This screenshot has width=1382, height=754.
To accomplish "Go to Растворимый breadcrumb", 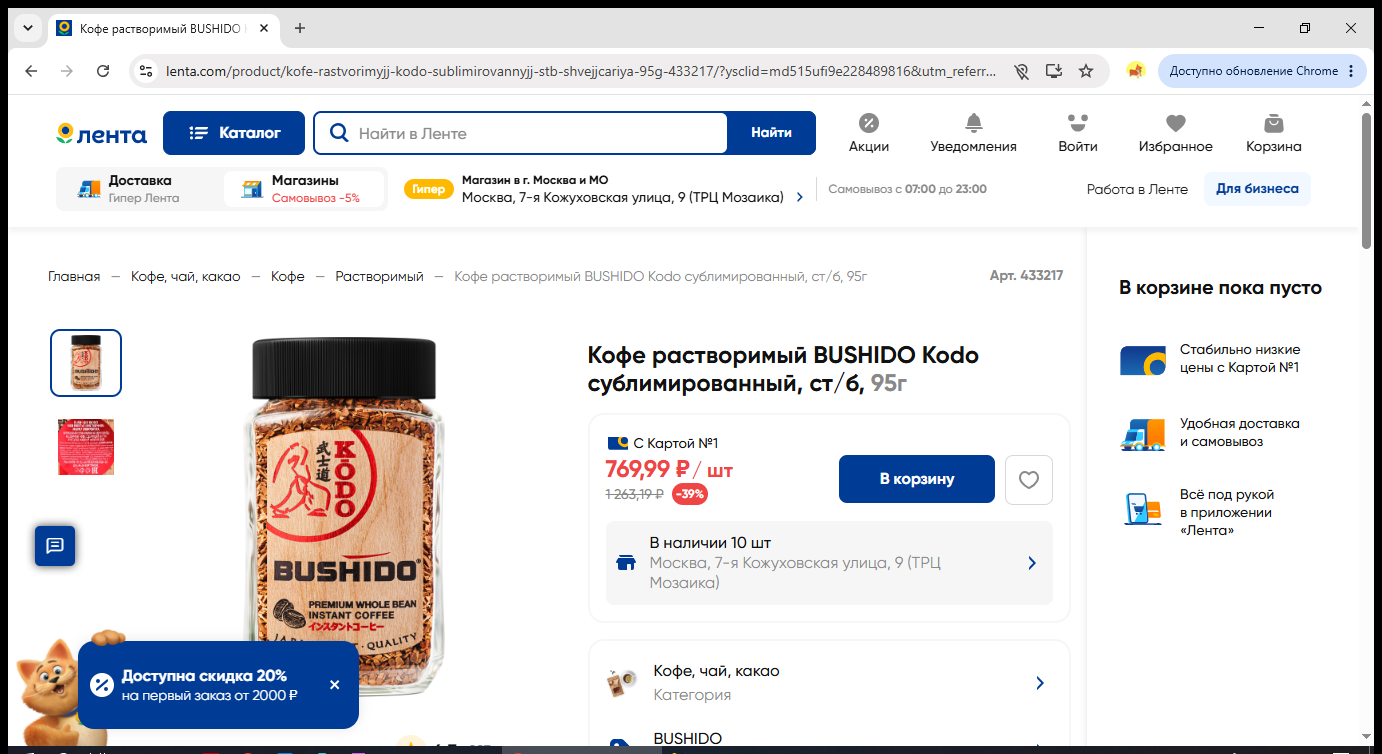I will pos(379,276).
